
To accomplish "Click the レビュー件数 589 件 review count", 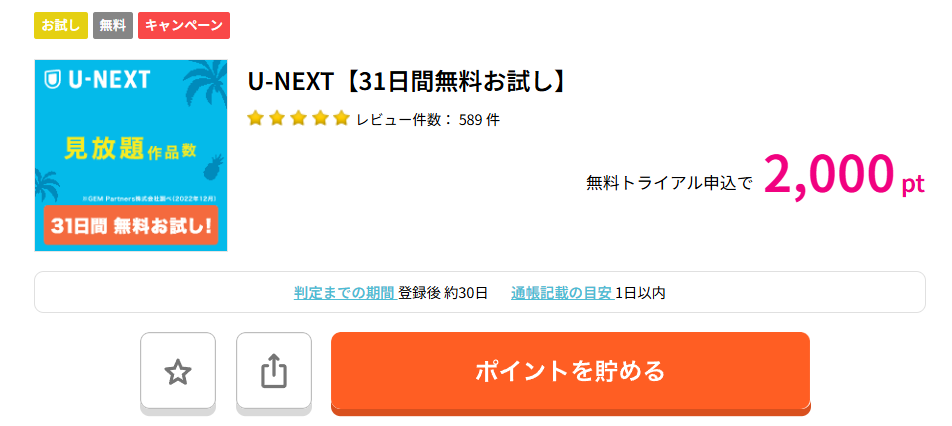I will [x=428, y=120].
